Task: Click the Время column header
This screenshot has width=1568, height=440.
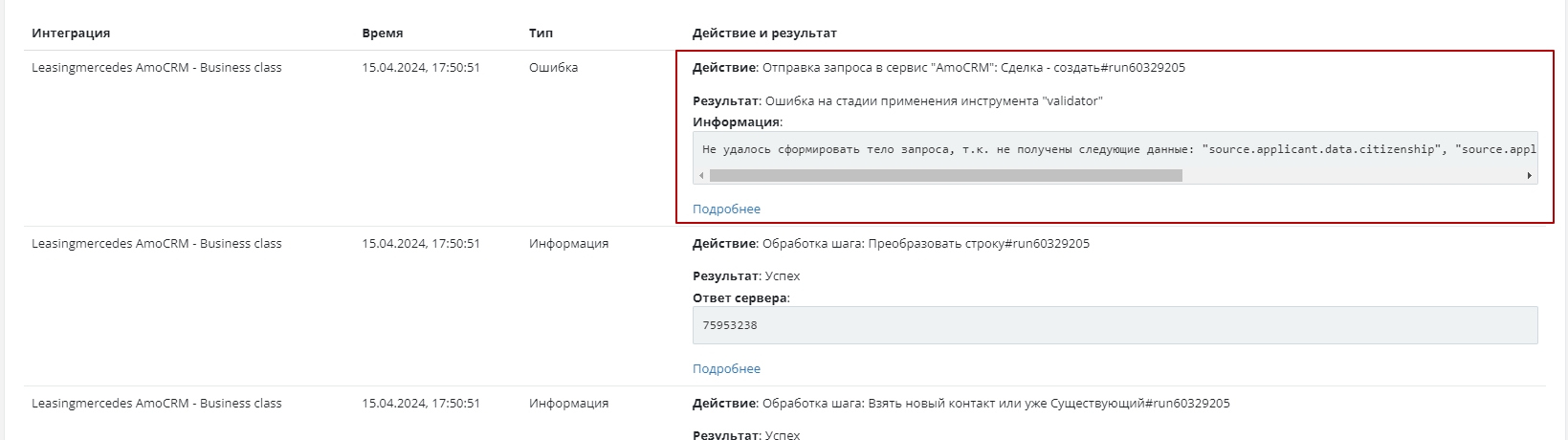Action: coord(382,33)
